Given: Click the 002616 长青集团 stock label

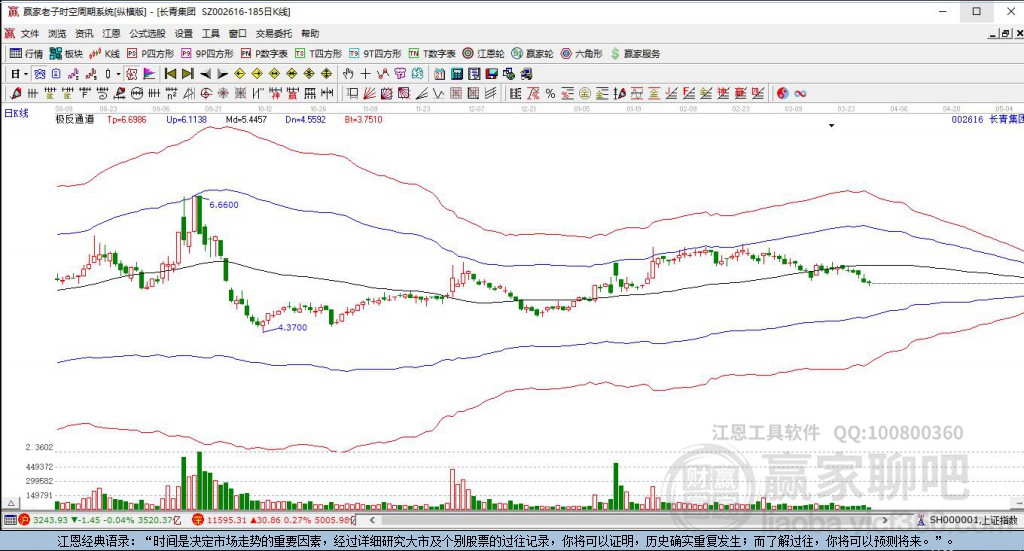Looking at the screenshot, I should click(x=987, y=119).
